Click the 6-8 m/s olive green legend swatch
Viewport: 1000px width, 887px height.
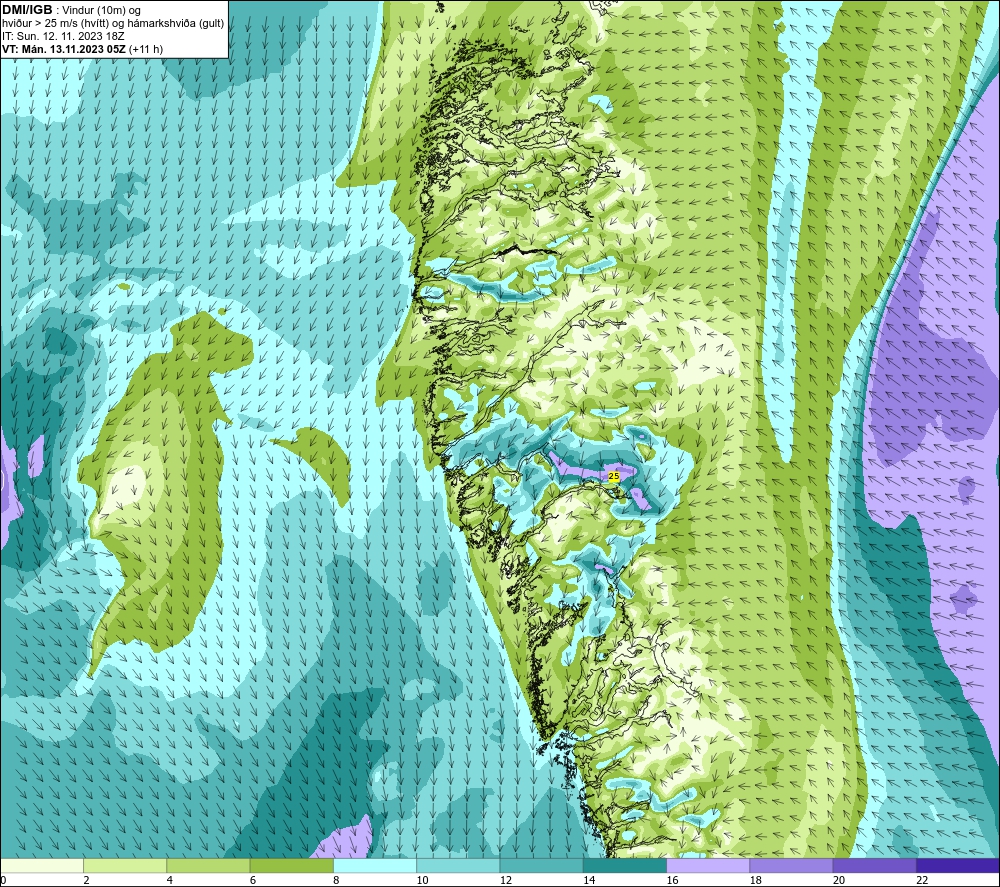pos(291,865)
